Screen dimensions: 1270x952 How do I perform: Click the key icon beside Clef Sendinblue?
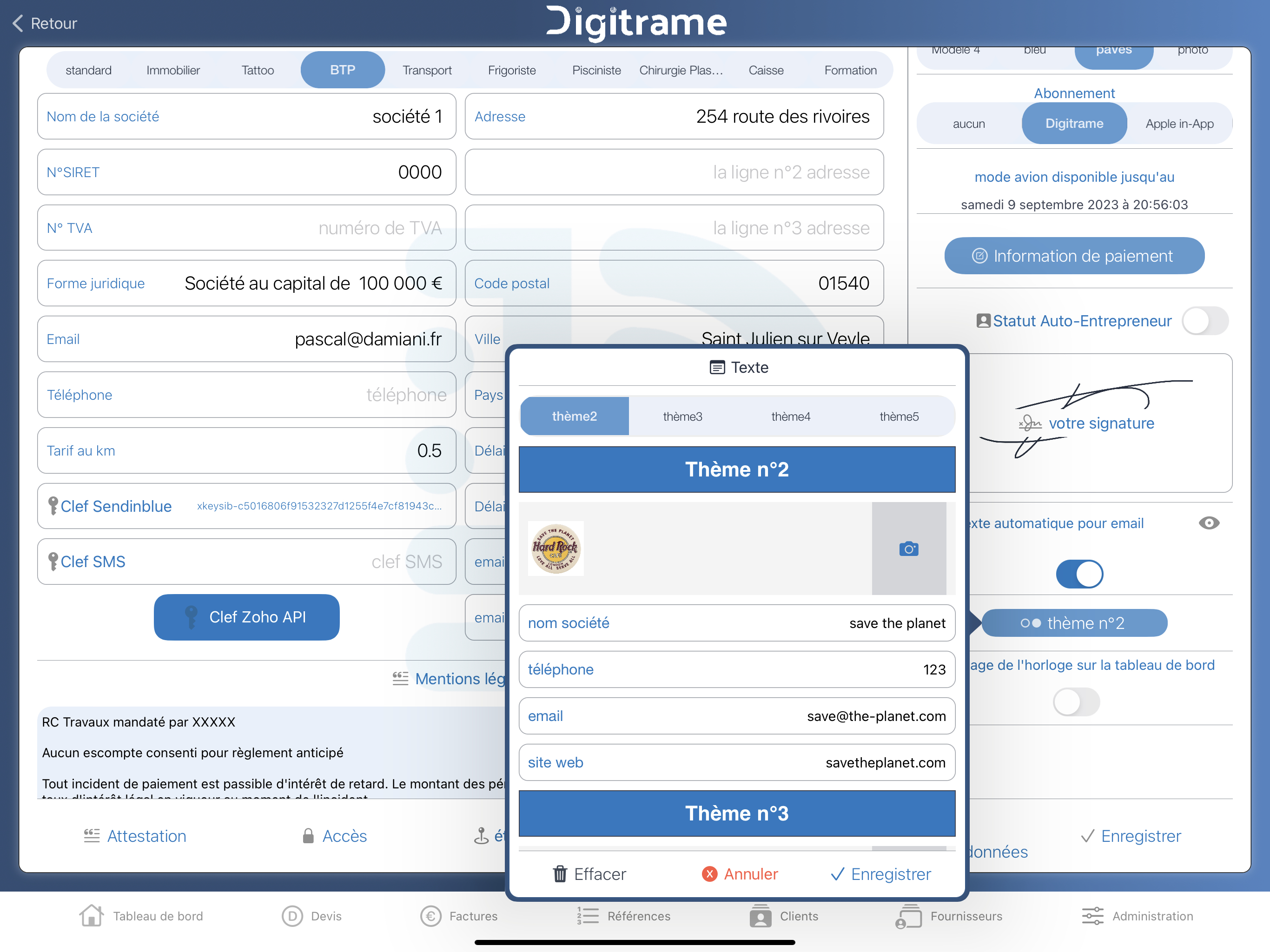click(53, 506)
